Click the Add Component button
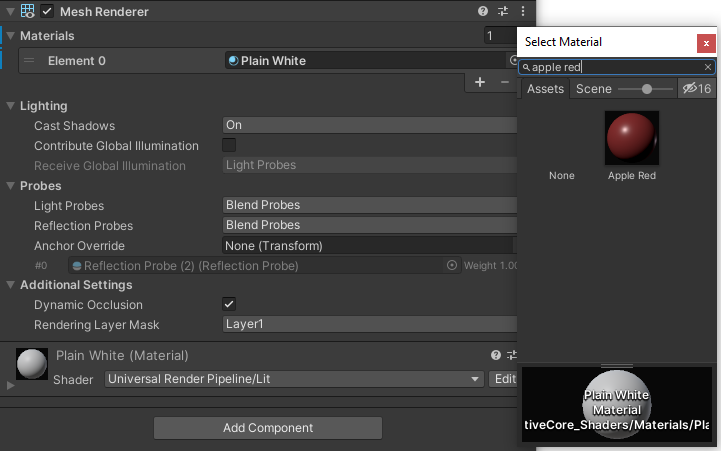Viewport: 721px width, 451px height. 268,428
